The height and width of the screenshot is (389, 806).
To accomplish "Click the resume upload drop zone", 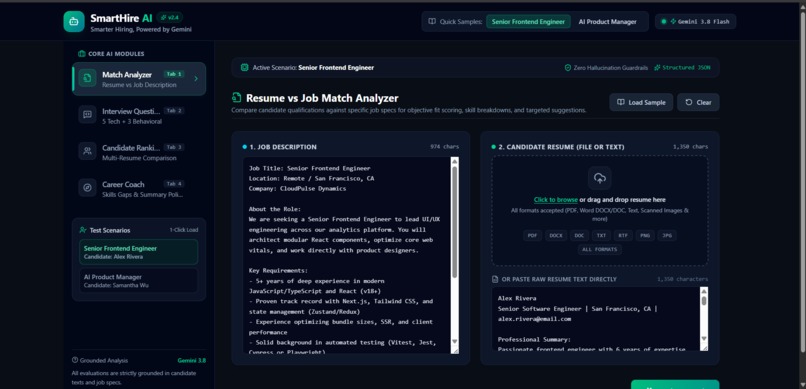I will [x=599, y=211].
